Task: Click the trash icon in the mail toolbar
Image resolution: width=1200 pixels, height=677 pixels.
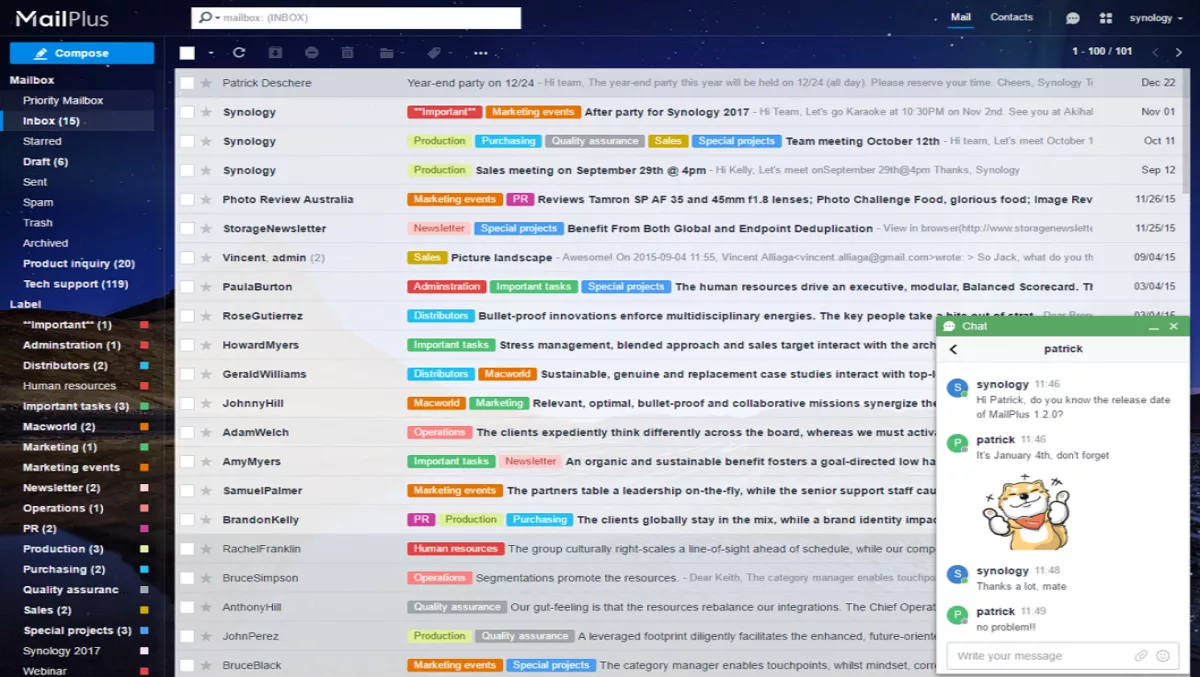Action: pos(348,53)
